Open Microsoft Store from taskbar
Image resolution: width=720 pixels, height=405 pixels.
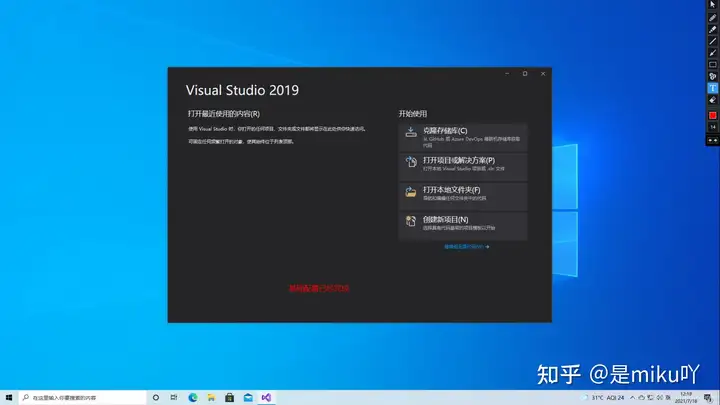230,397
